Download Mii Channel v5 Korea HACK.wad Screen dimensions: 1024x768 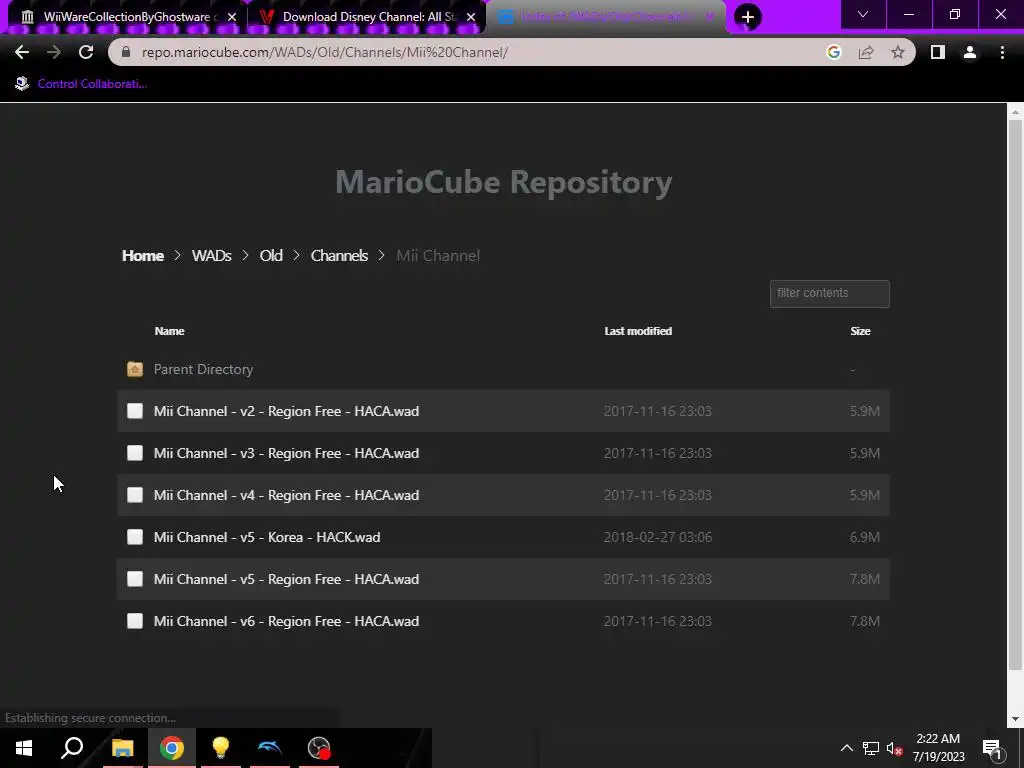tap(266, 537)
